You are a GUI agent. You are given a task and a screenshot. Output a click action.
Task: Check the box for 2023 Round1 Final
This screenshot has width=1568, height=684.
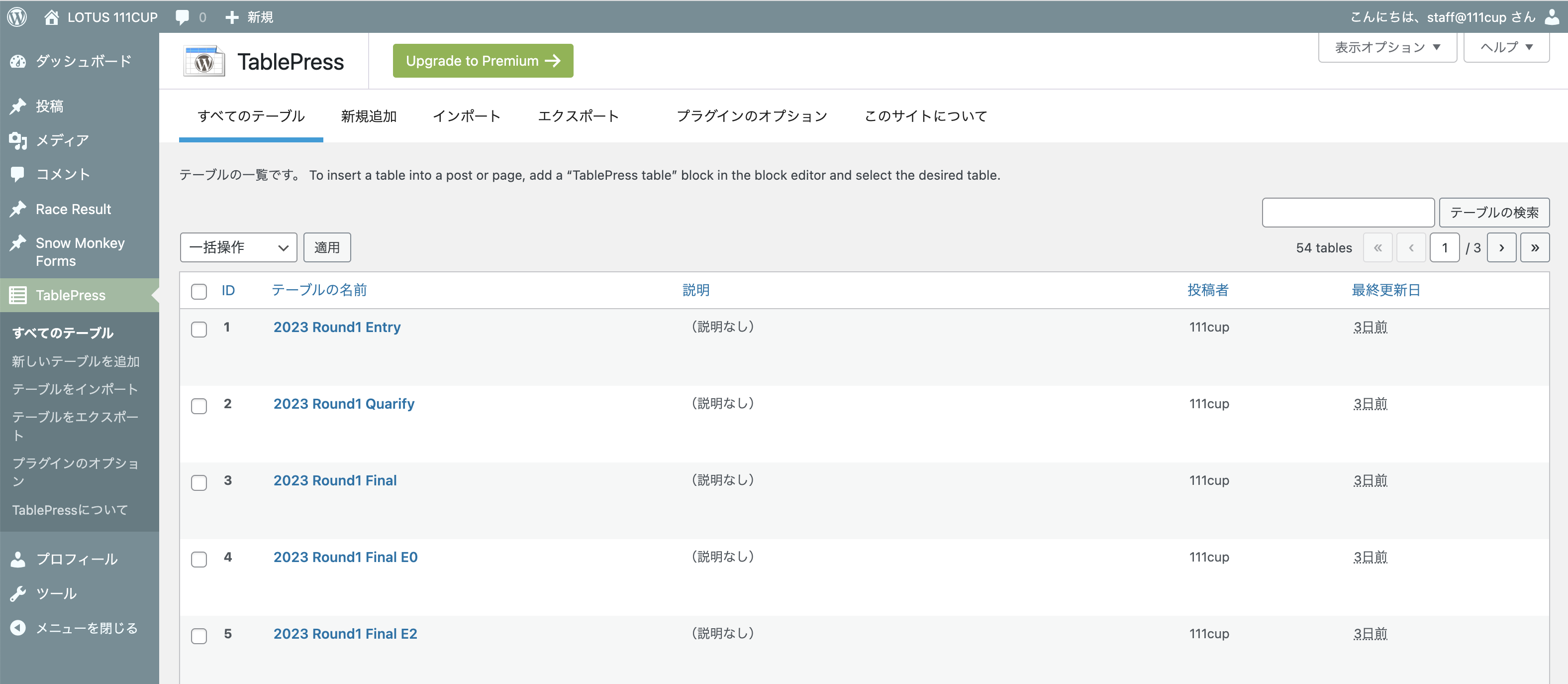coord(199,482)
